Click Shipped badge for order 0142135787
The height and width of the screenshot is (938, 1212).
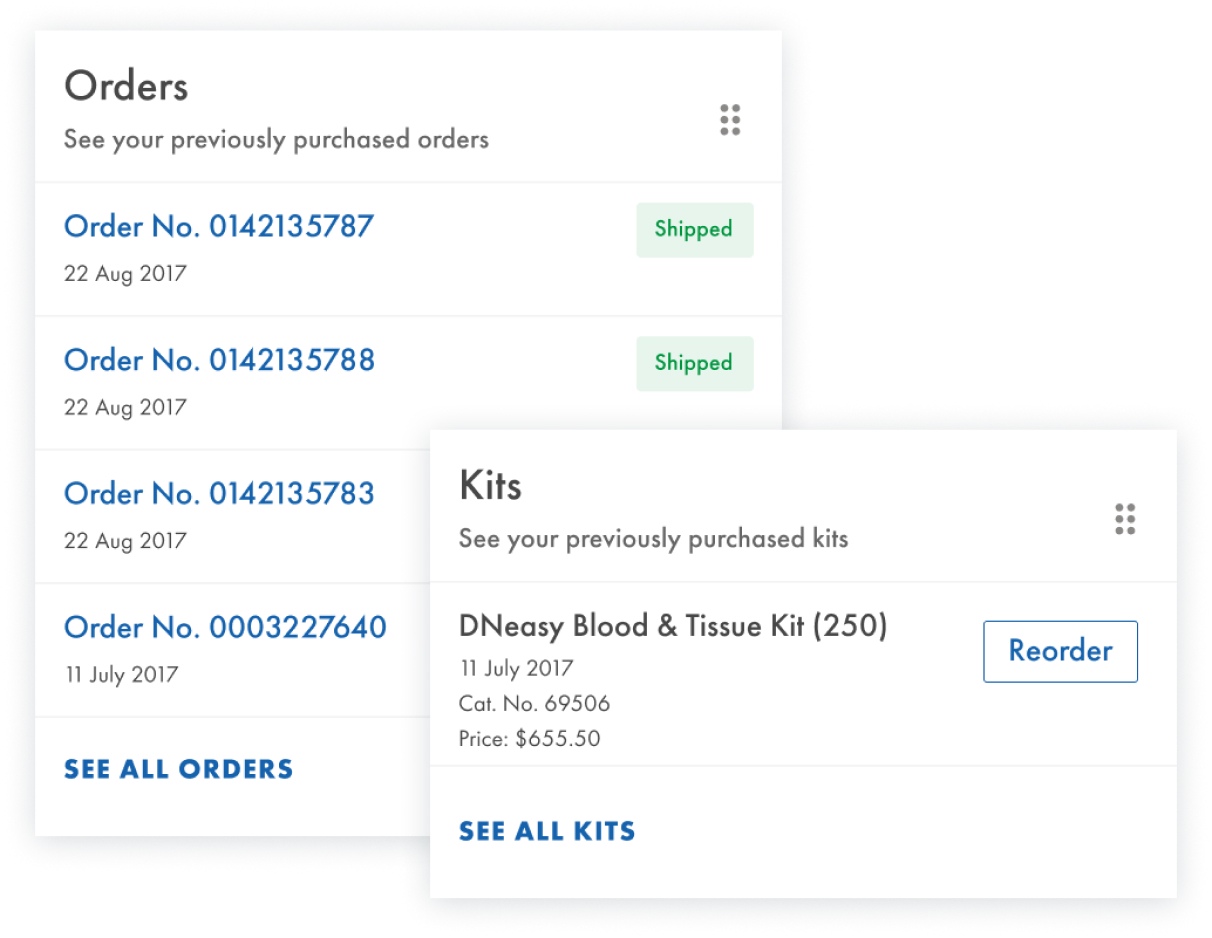pyautogui.click(x=694, y=230)
